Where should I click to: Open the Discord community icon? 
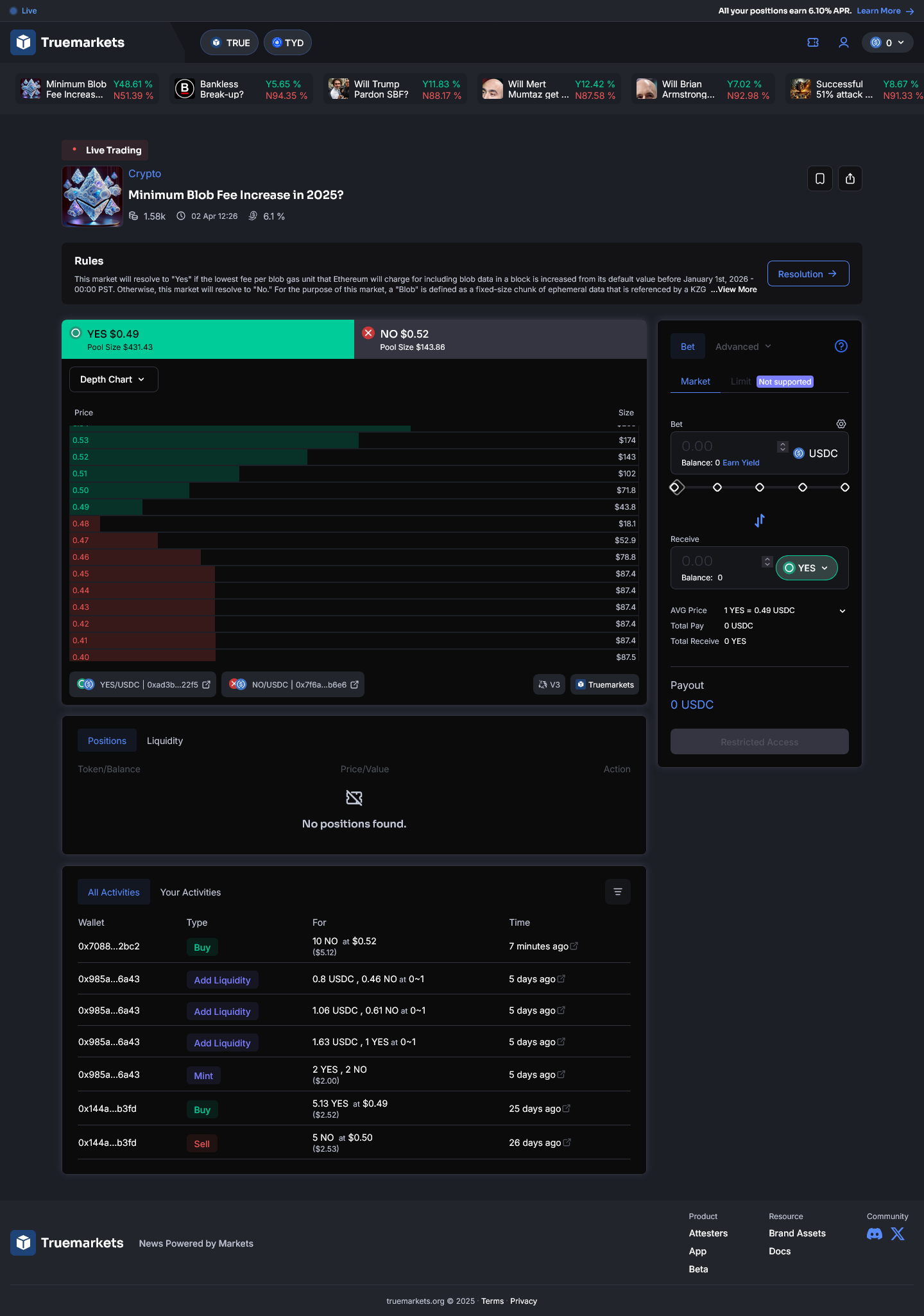tap(874, 1234)
